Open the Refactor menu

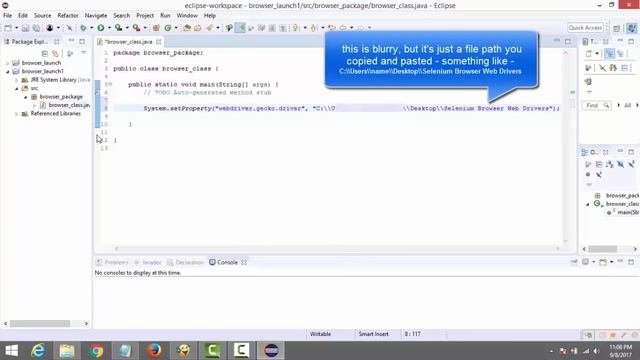[x=68, y=16]
